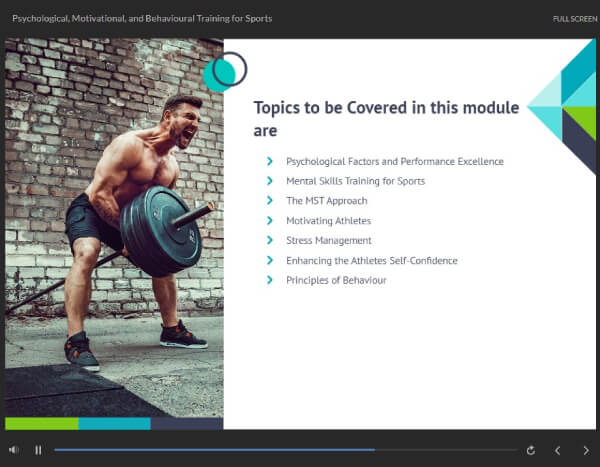
Task: Go to the previous slide arrow
Action: pyautogui.click(x=558, y=451)
